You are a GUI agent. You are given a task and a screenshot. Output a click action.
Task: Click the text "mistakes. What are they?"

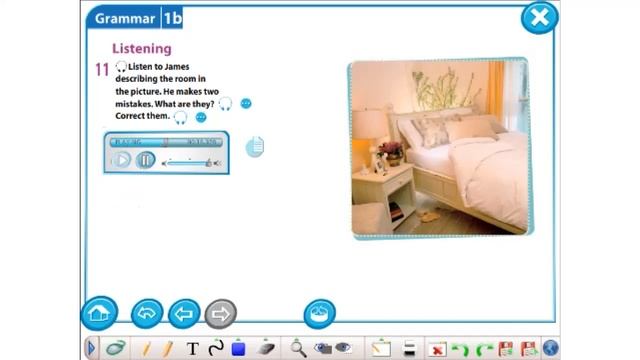pyautogui.click(x=164, y=104)
